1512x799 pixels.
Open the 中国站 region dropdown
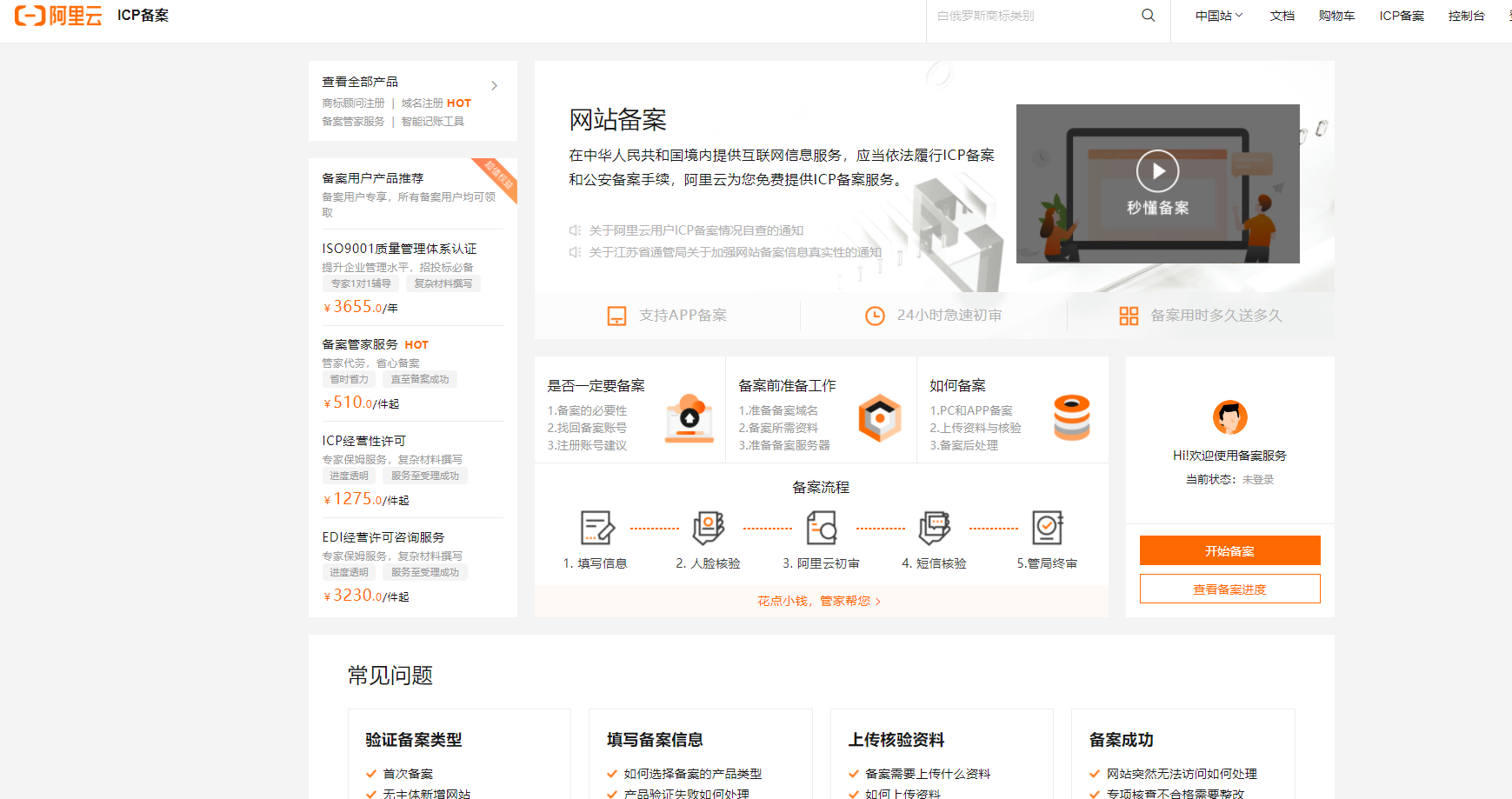(x=1219, y=16)
